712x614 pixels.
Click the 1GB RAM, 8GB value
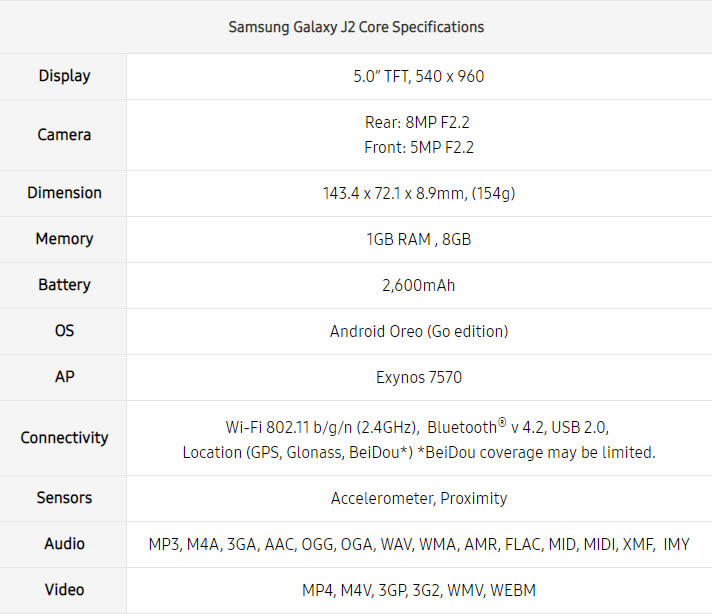tap(419, 239)
